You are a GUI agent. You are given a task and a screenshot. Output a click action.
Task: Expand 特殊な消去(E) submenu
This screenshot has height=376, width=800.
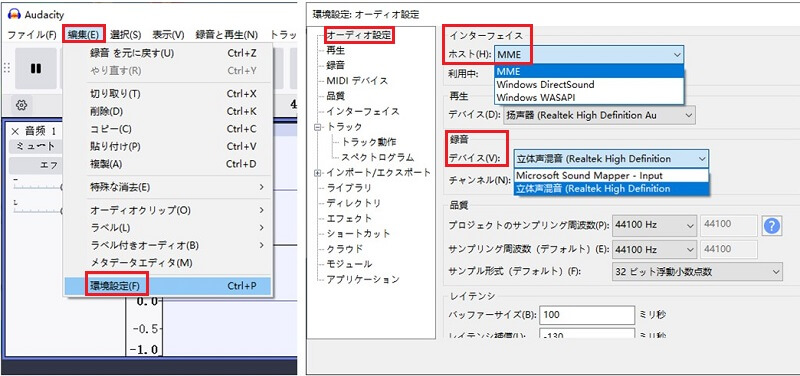(x=169, y=187)
